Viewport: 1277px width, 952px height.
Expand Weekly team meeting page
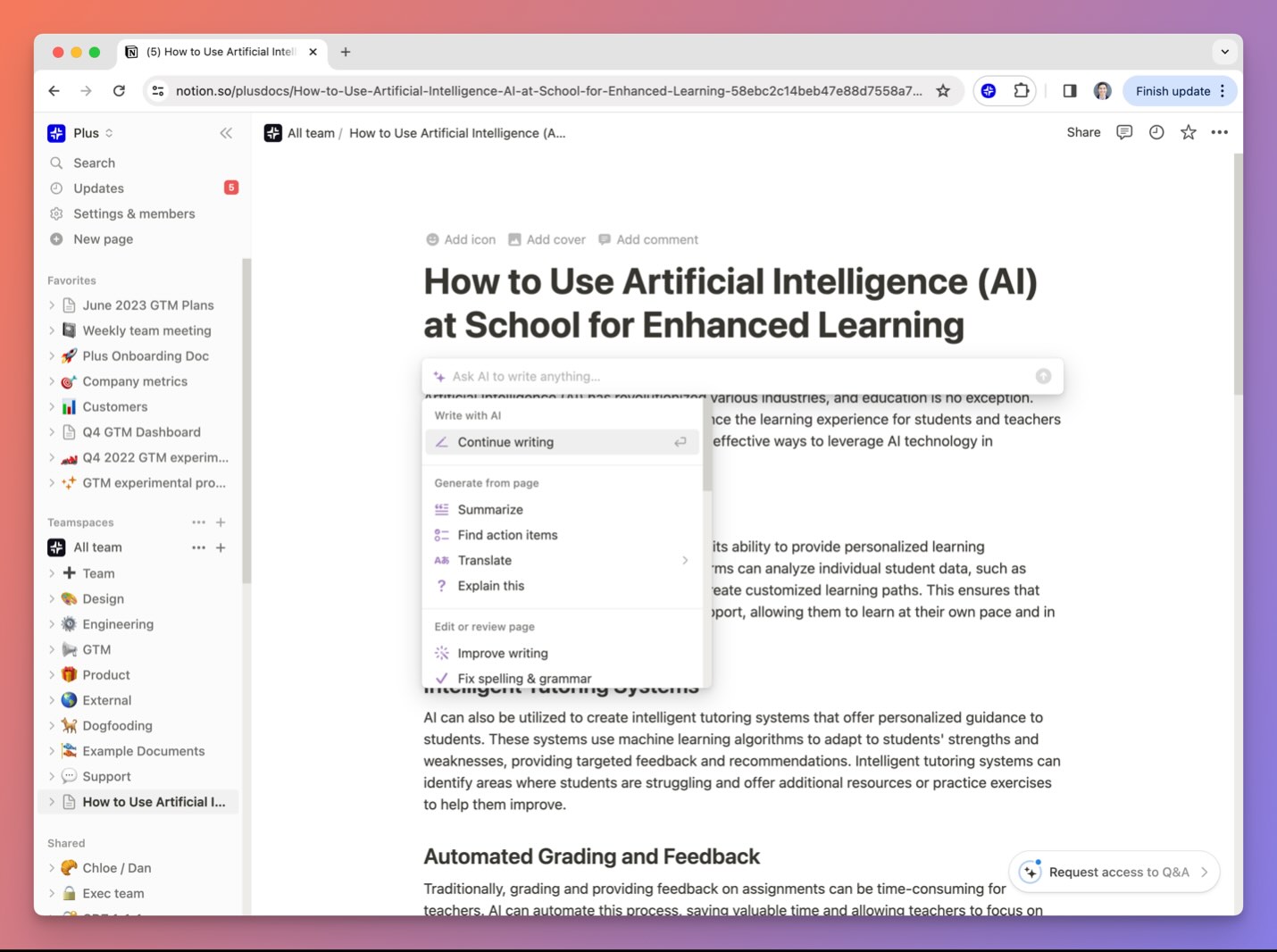pos(52,330)
